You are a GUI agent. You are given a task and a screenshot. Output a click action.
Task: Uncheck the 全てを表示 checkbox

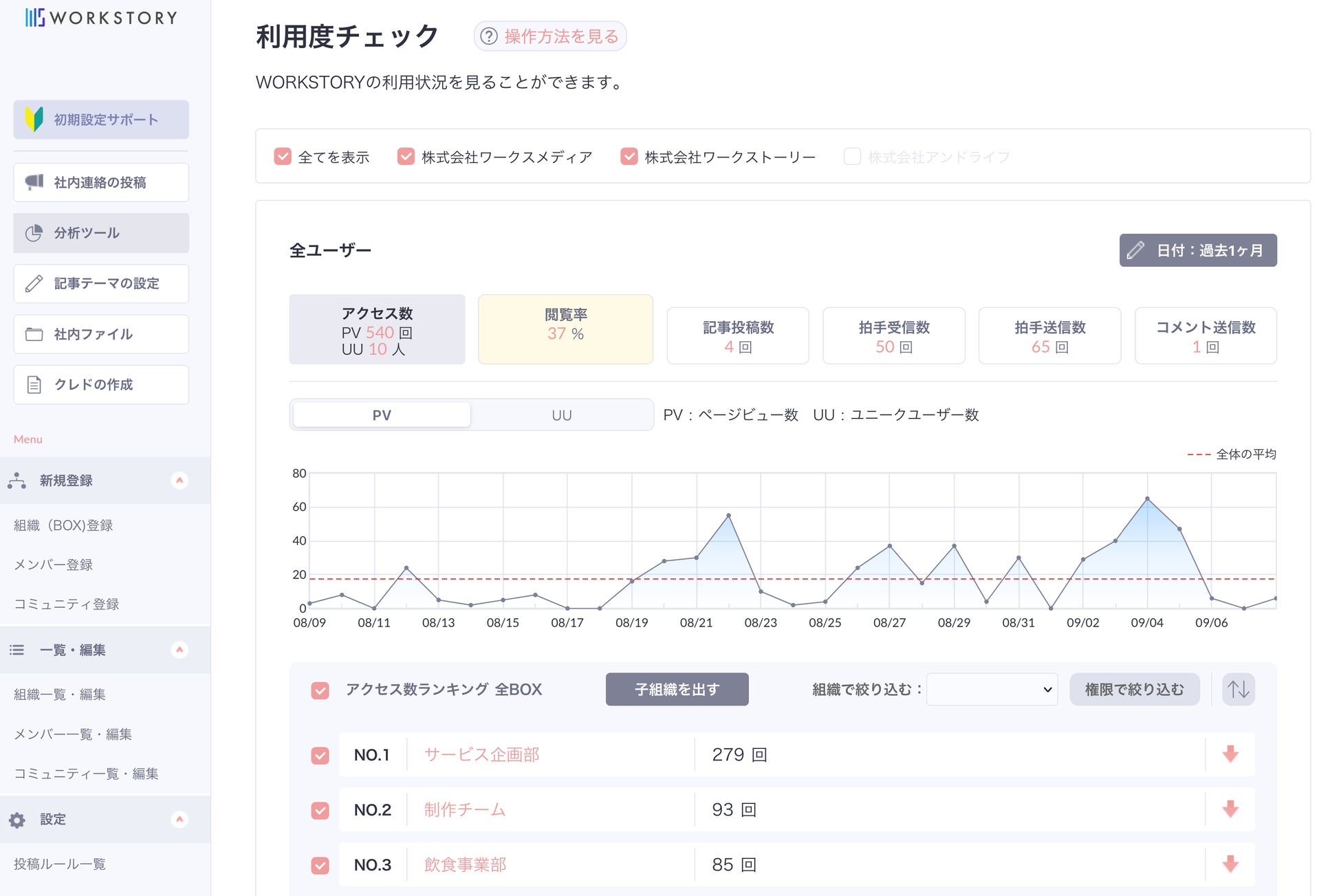click(x=283, y=157)
